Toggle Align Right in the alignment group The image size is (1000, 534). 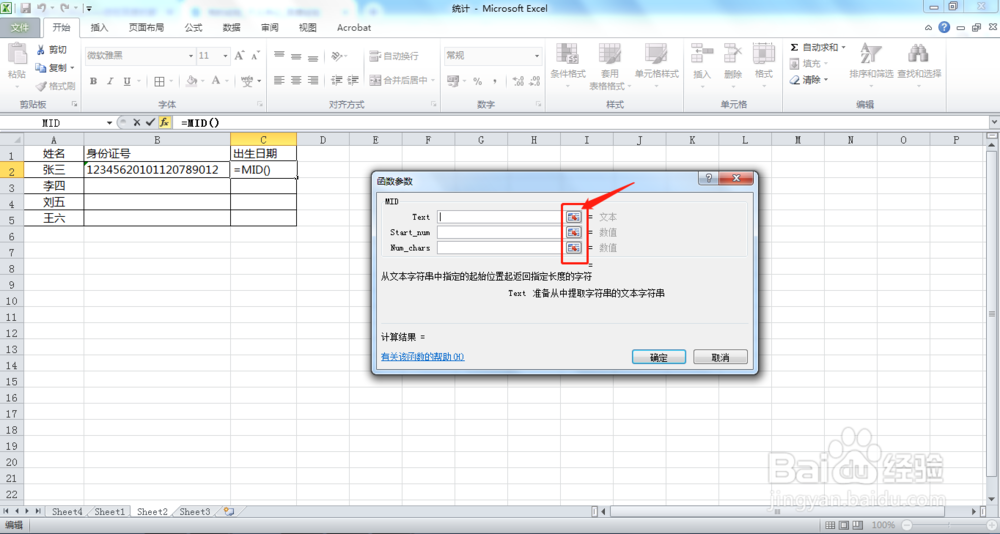(x=312, y=80)
